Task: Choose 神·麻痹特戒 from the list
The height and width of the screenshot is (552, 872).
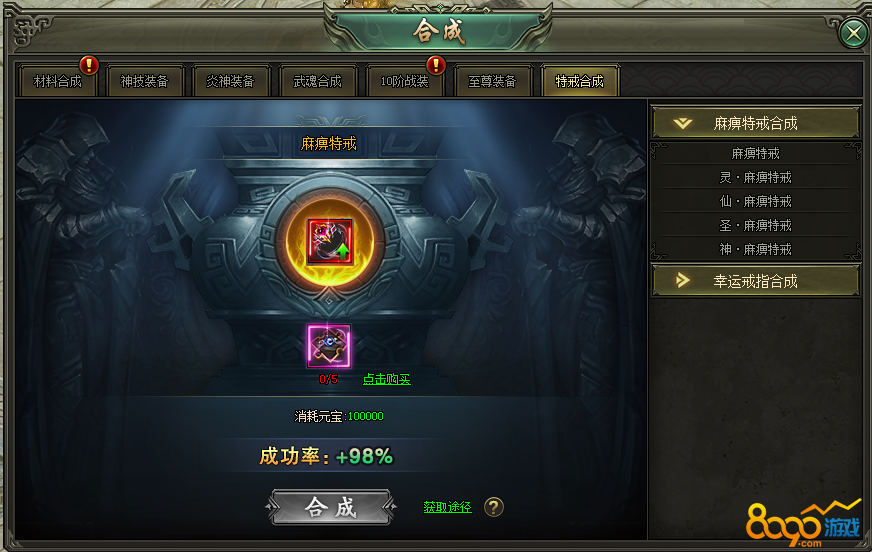Action: point(755,250)
